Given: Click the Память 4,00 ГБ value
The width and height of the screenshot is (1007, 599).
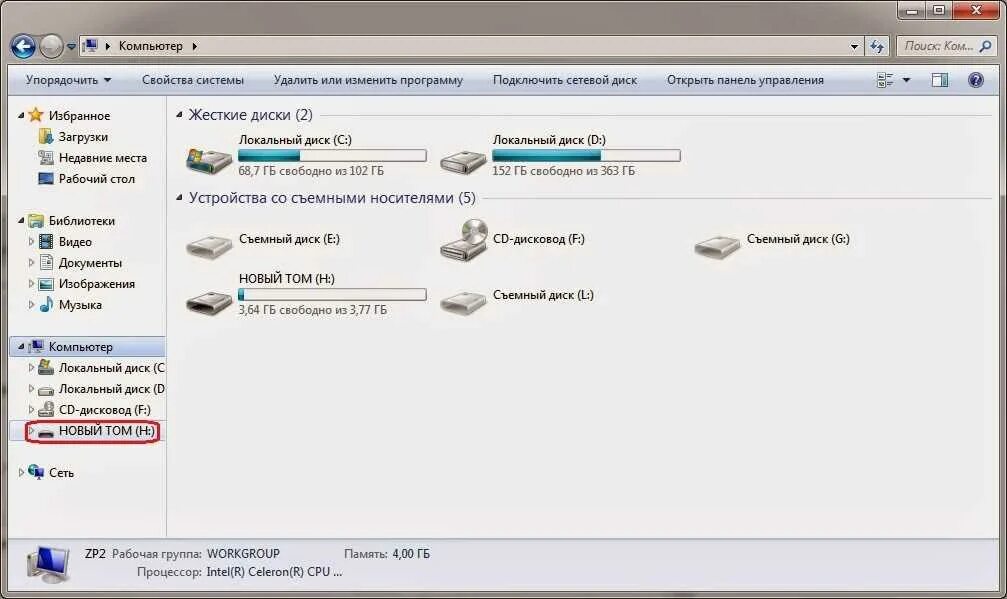Looking at the screenshot, I should [x=411, y=553].
